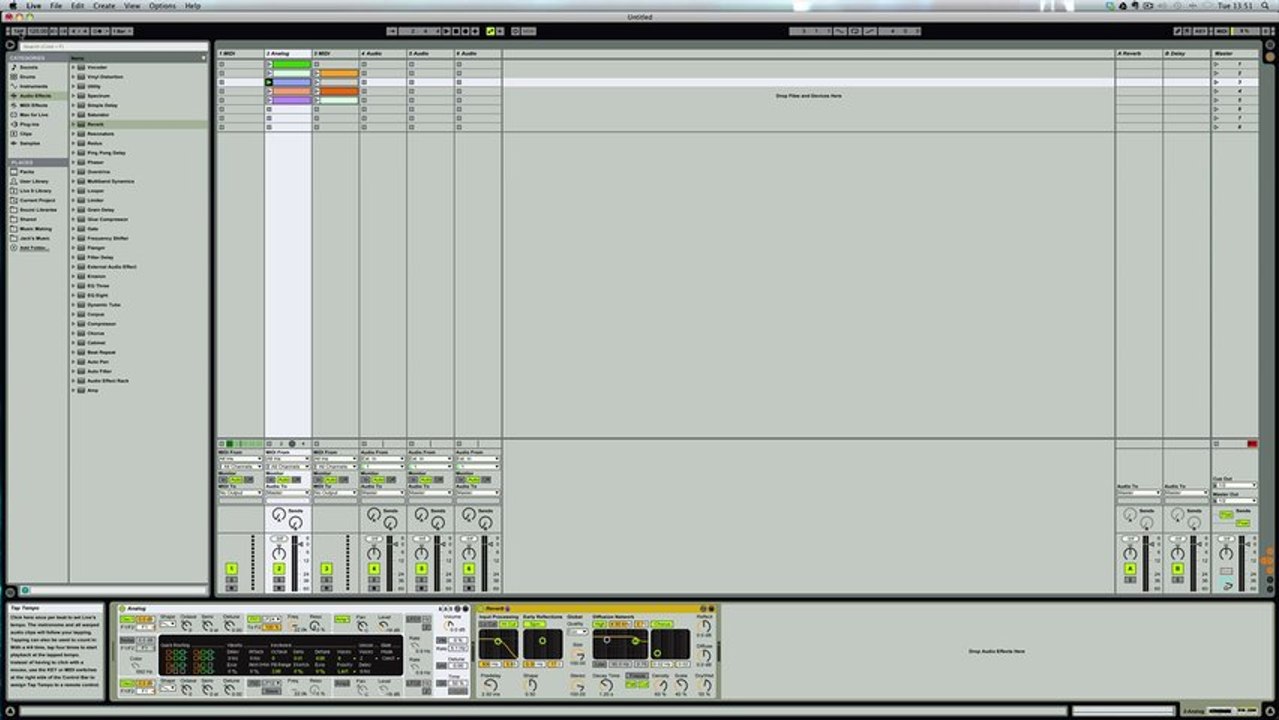Expand the Reverb item in browser

(x=73, y=124)
